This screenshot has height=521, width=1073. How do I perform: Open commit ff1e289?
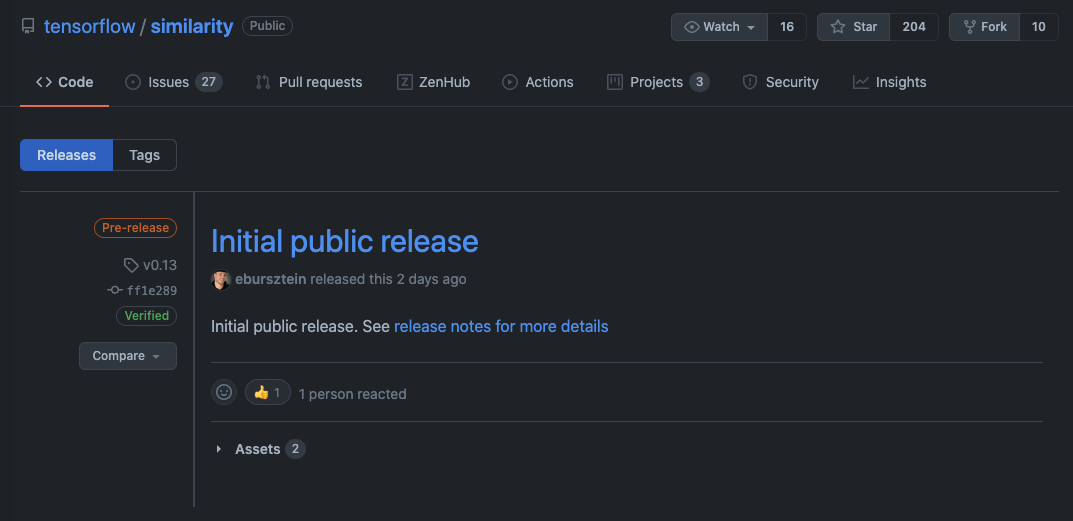(152, 290)
